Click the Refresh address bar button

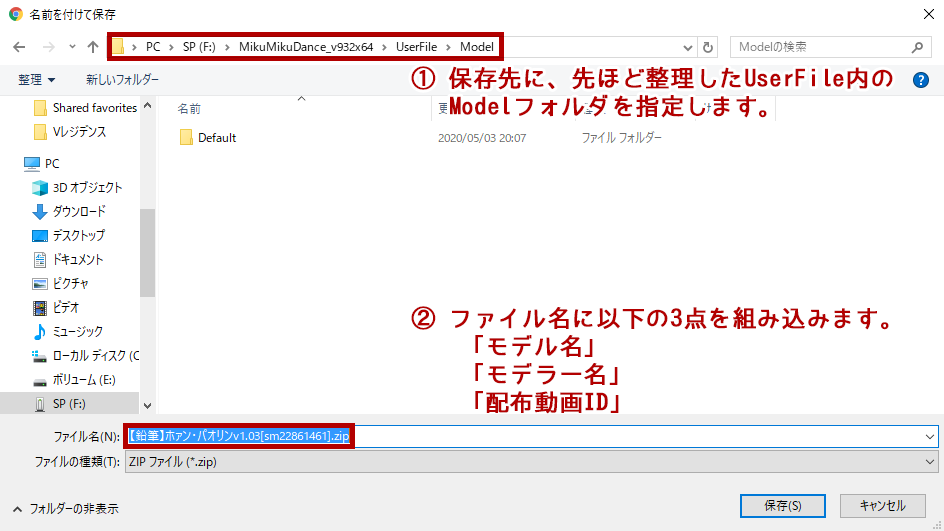[x=709, y=47]
